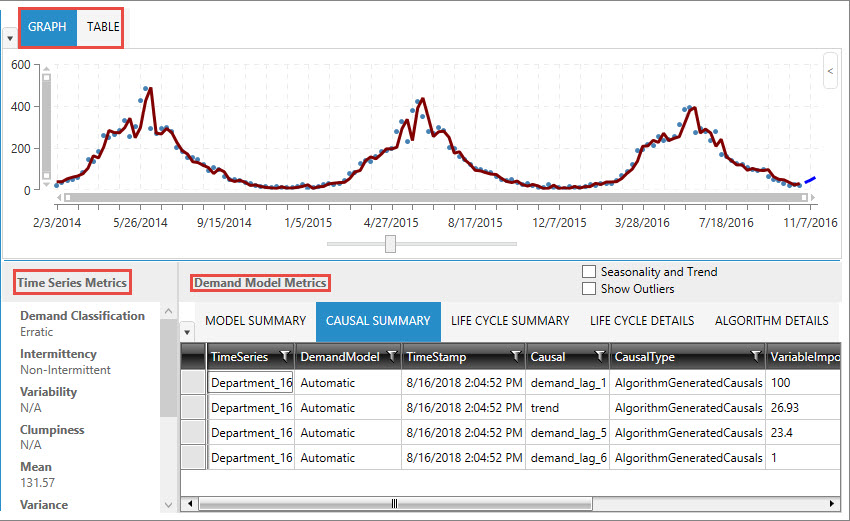The width and height of the screenshot is (850, 521).
Task: Filter the Causal column
Action: tap(600, 356)
